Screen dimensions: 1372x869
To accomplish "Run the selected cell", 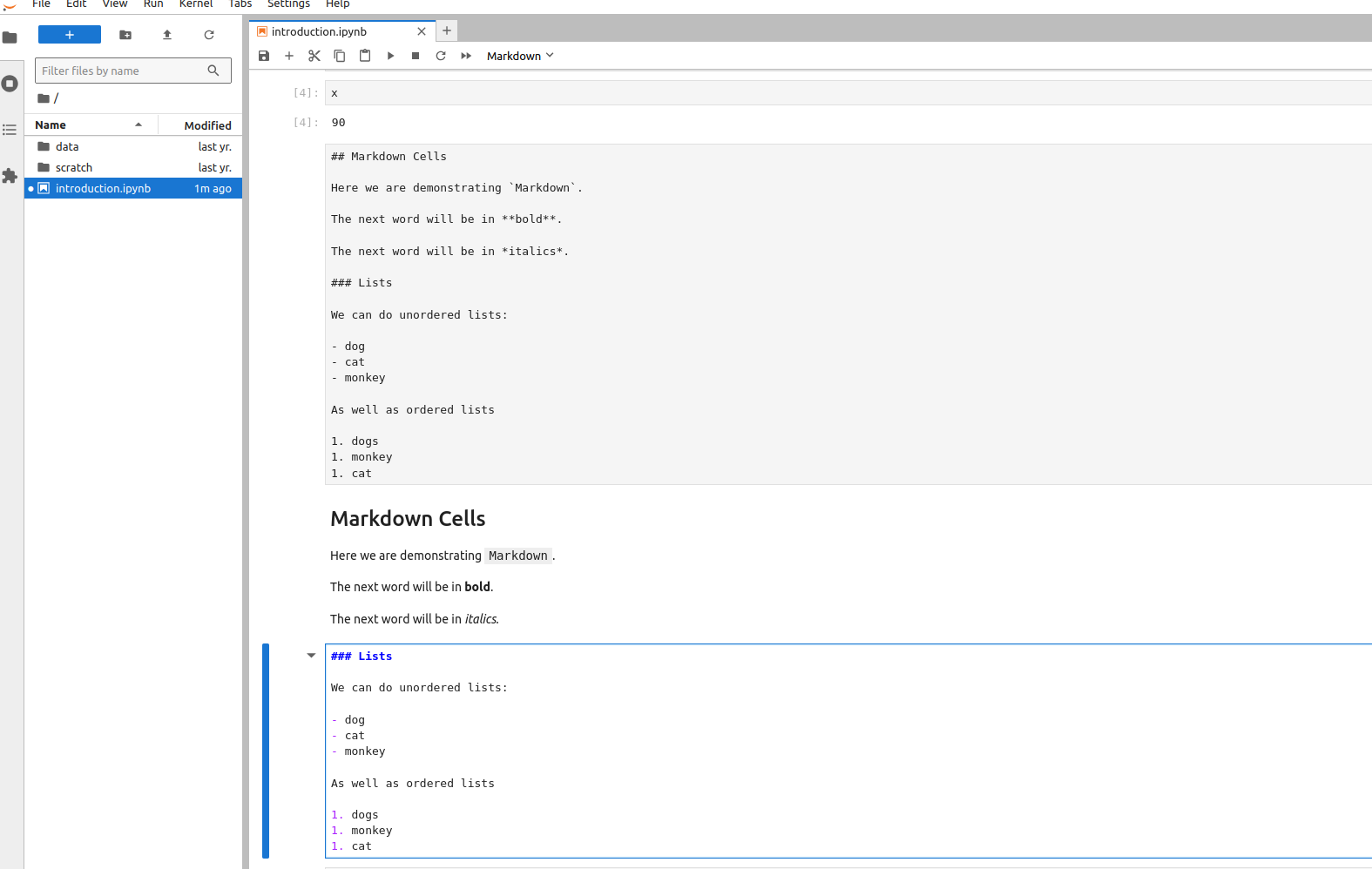I will tap(390, 56).
